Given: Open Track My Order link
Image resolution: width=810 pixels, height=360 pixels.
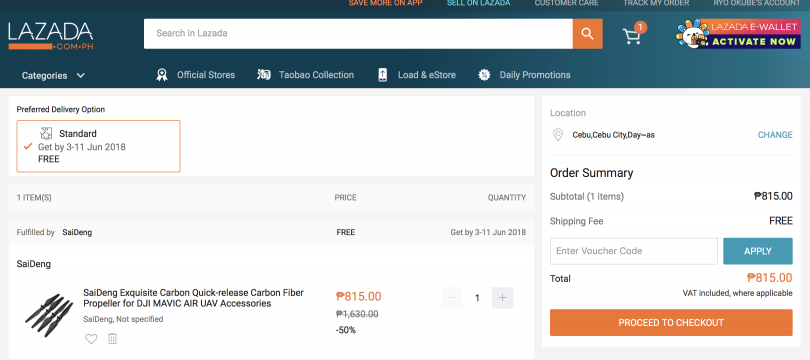Looking at the screenshot, I should point(656,3).
